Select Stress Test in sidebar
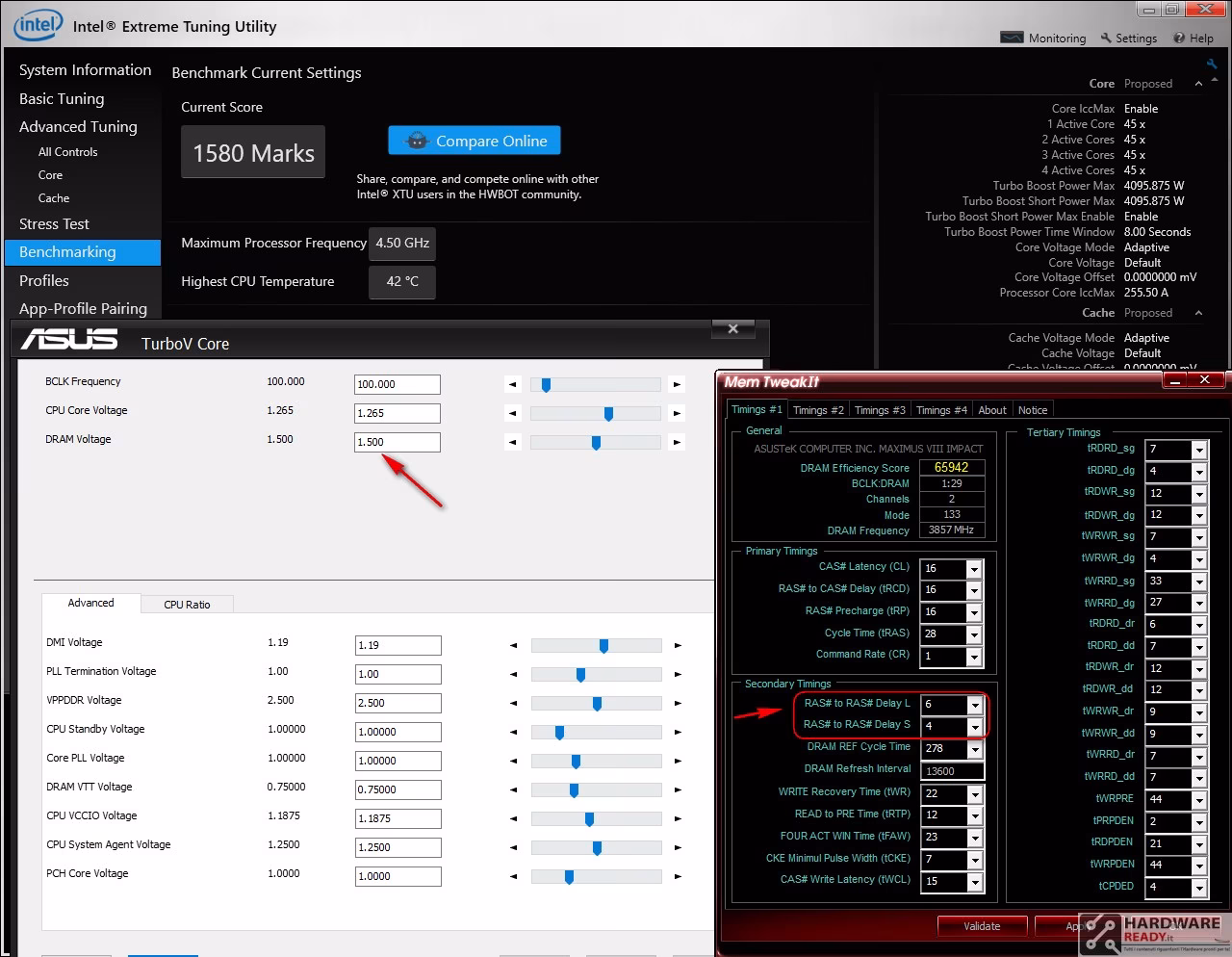1232x957 pixels. 54,224
